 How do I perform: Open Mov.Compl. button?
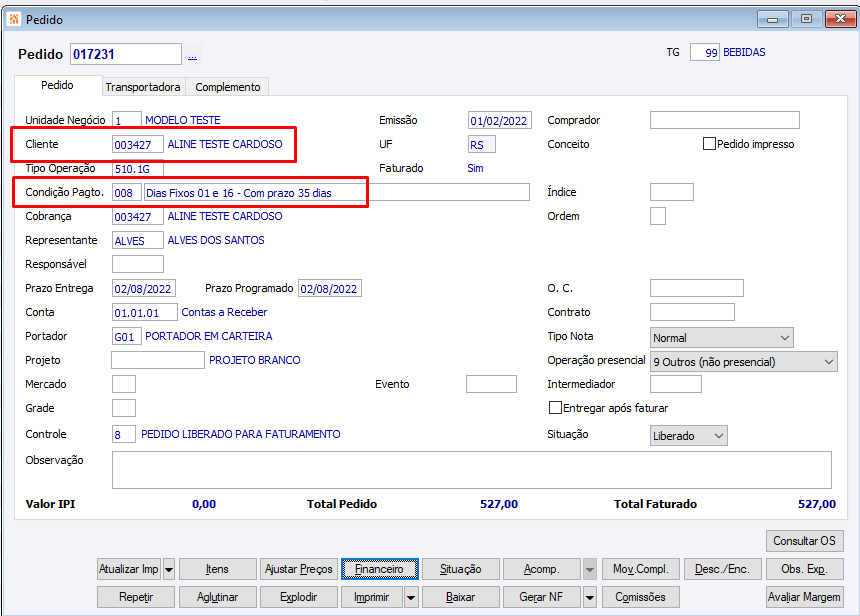click(641, 569)
